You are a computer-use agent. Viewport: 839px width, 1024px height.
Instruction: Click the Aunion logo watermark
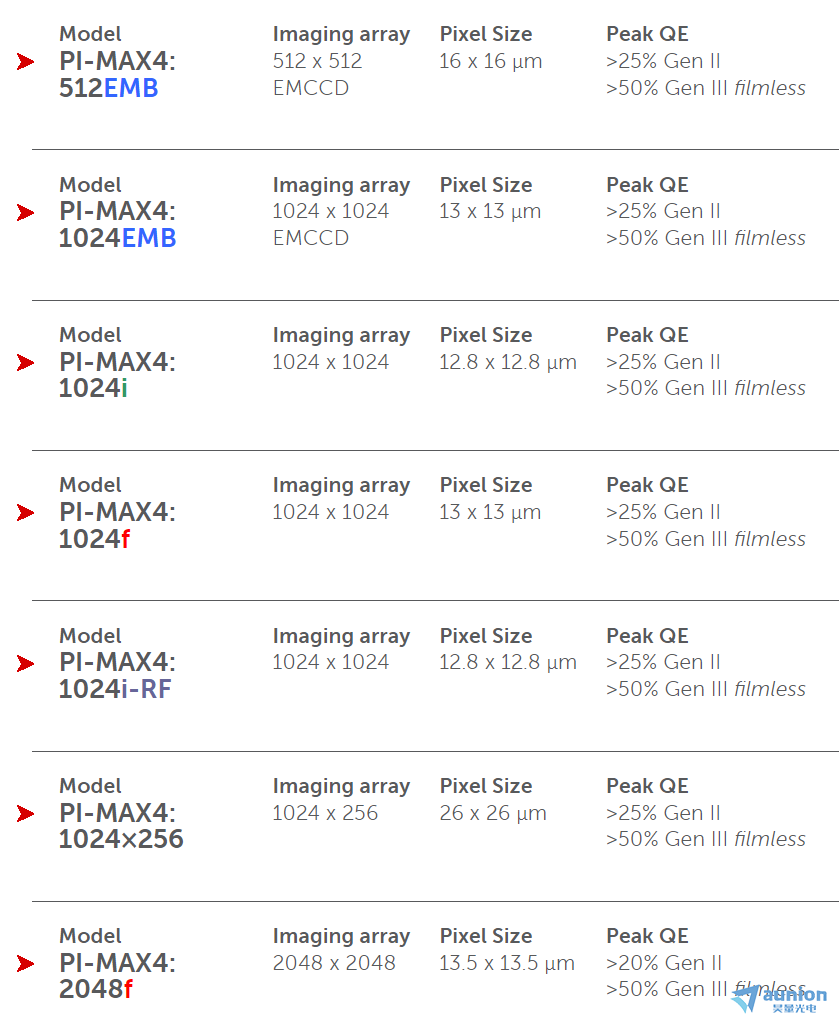tap(779, 999)
